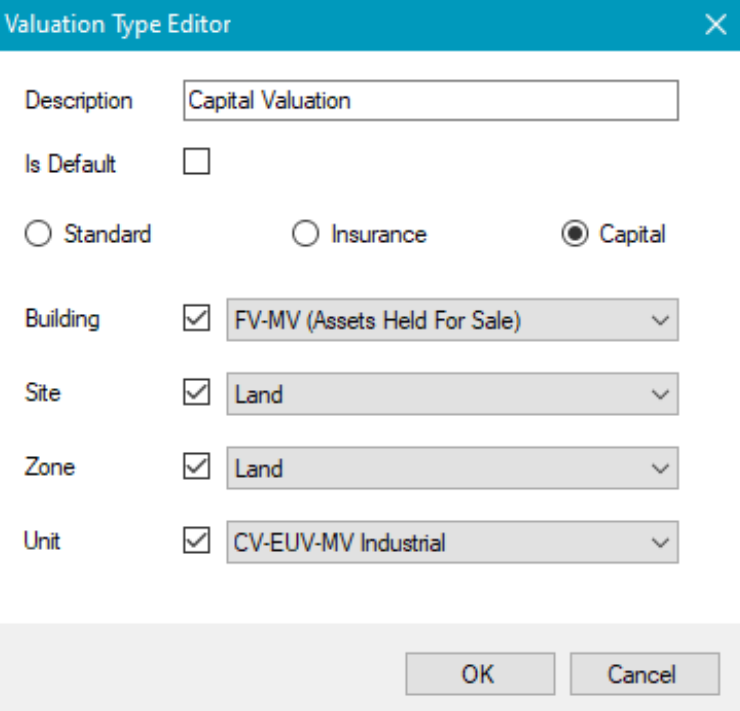Uncheck the Site checkbox
Viewport: 740px width, 711px height.
click(198, 394)
